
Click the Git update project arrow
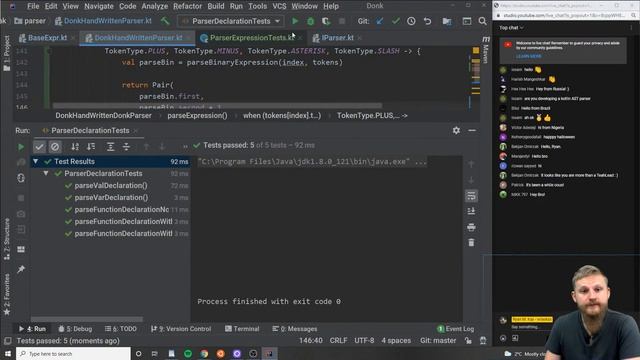(x=380, y=21)
